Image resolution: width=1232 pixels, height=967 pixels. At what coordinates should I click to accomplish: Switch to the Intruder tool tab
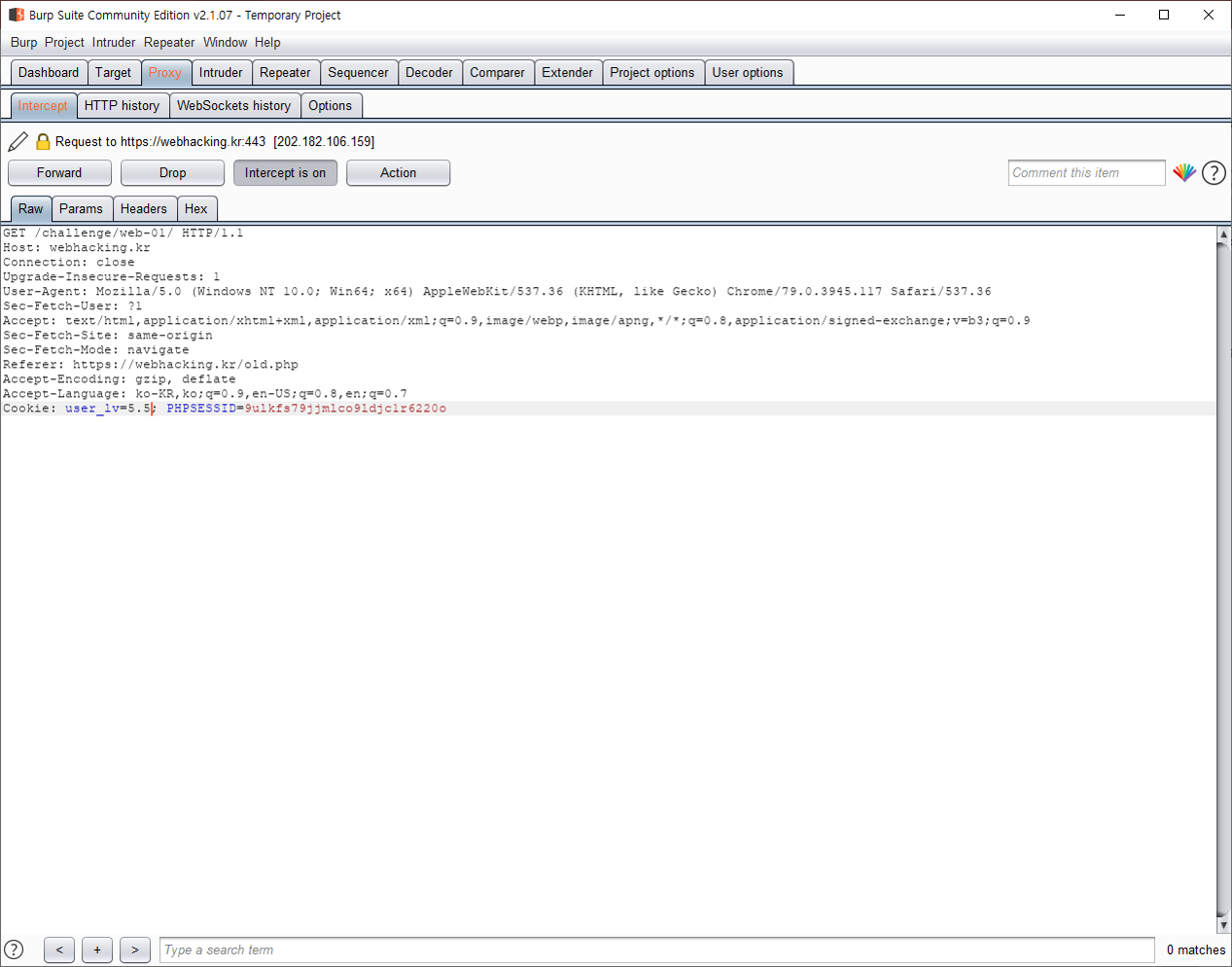pyautogui.click(x=221, y=73)
